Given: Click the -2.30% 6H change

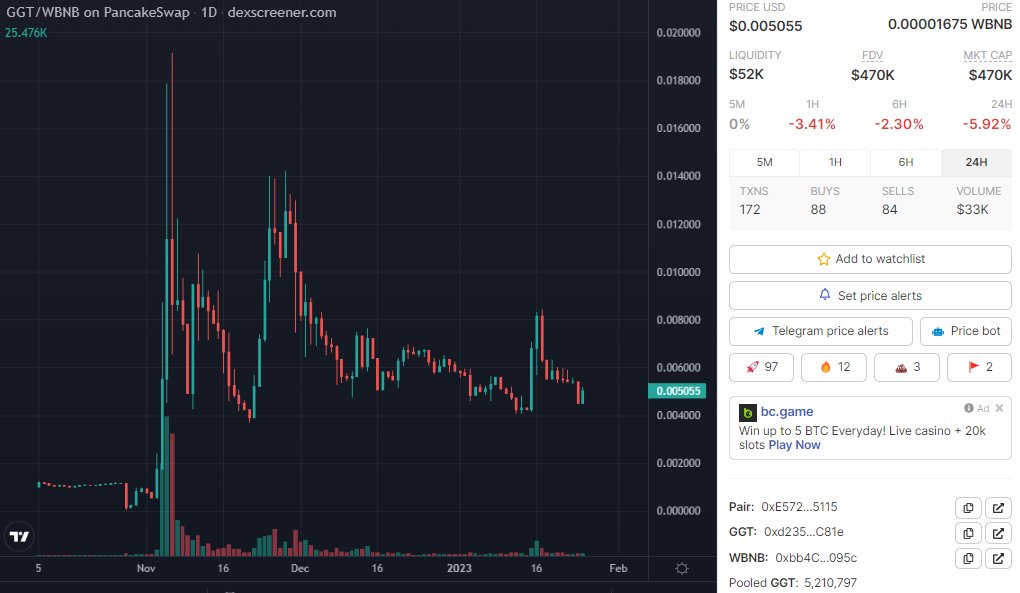Looking at the screenshot, I should (x=899, y=124).
